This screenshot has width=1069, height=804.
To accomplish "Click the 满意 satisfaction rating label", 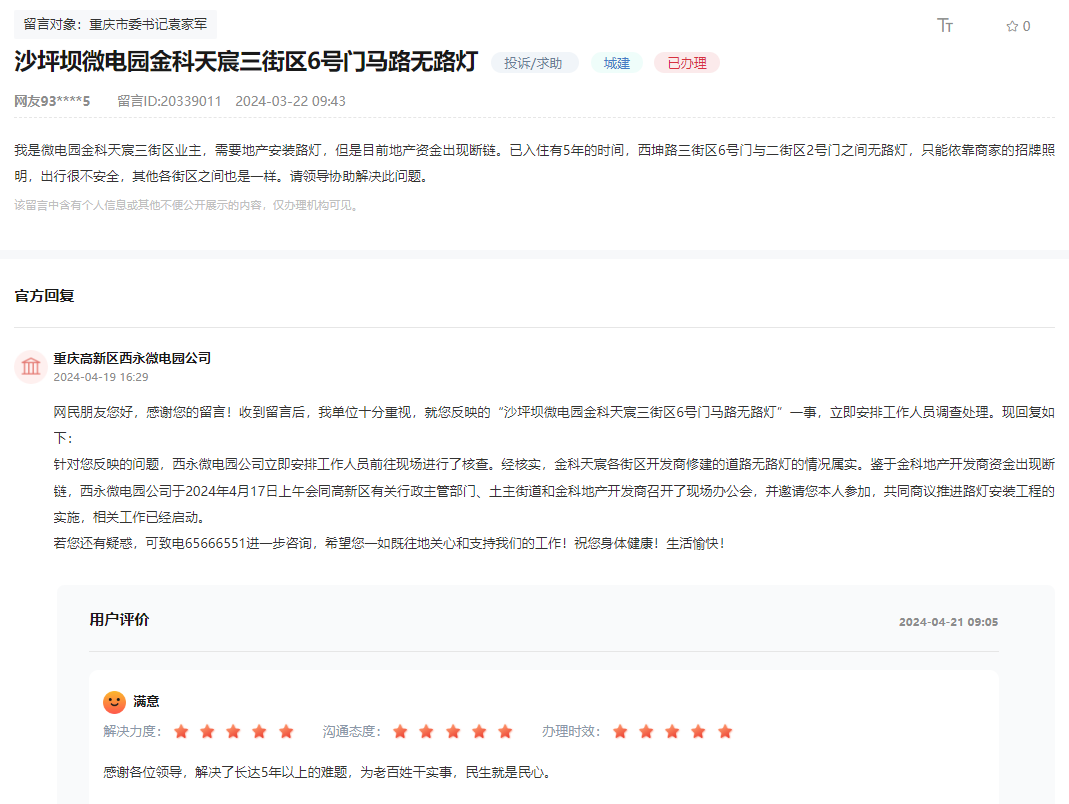I will [x=146, y=701].
